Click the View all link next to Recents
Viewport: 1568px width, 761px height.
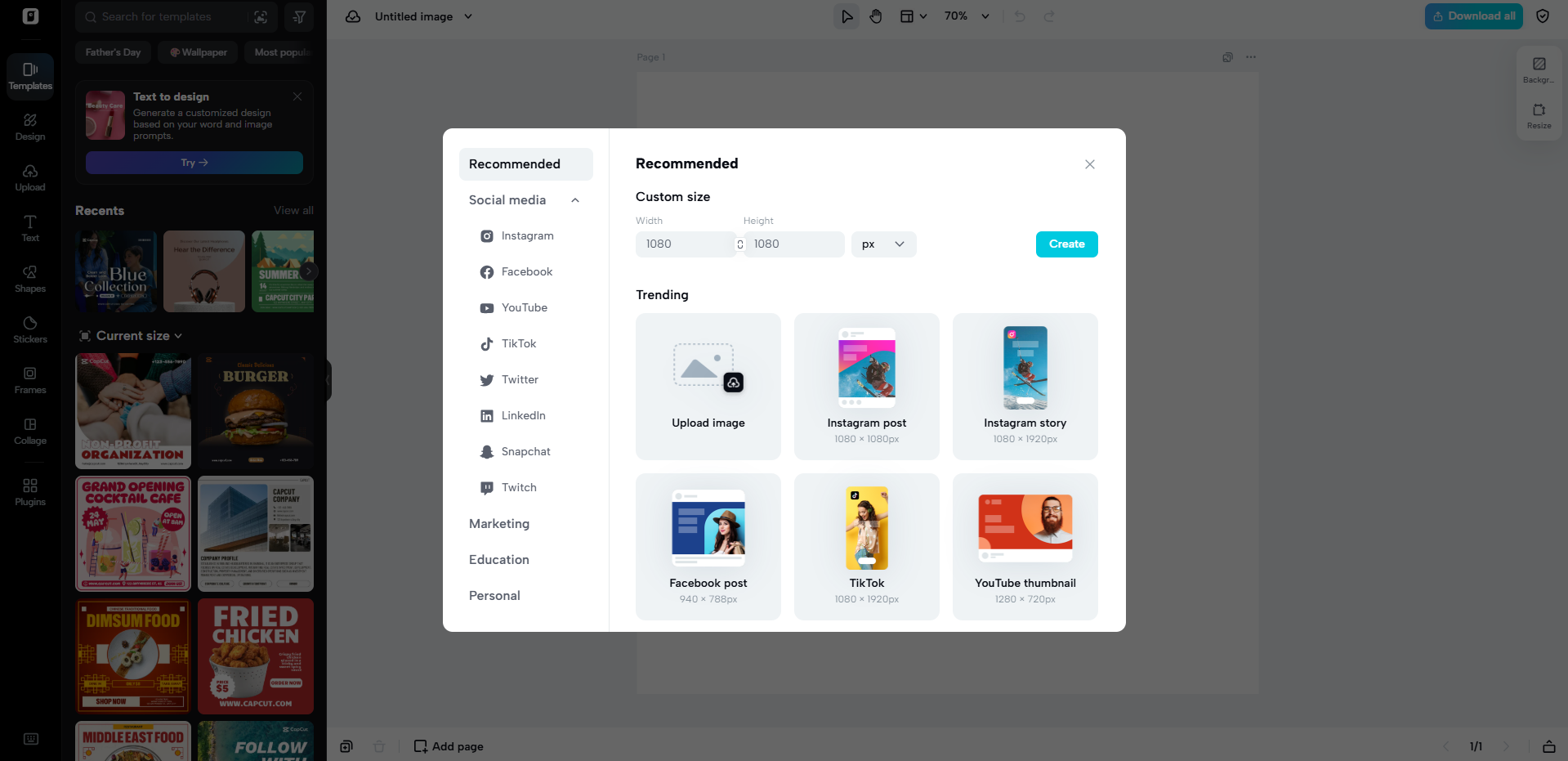click(x=293, y=210)
